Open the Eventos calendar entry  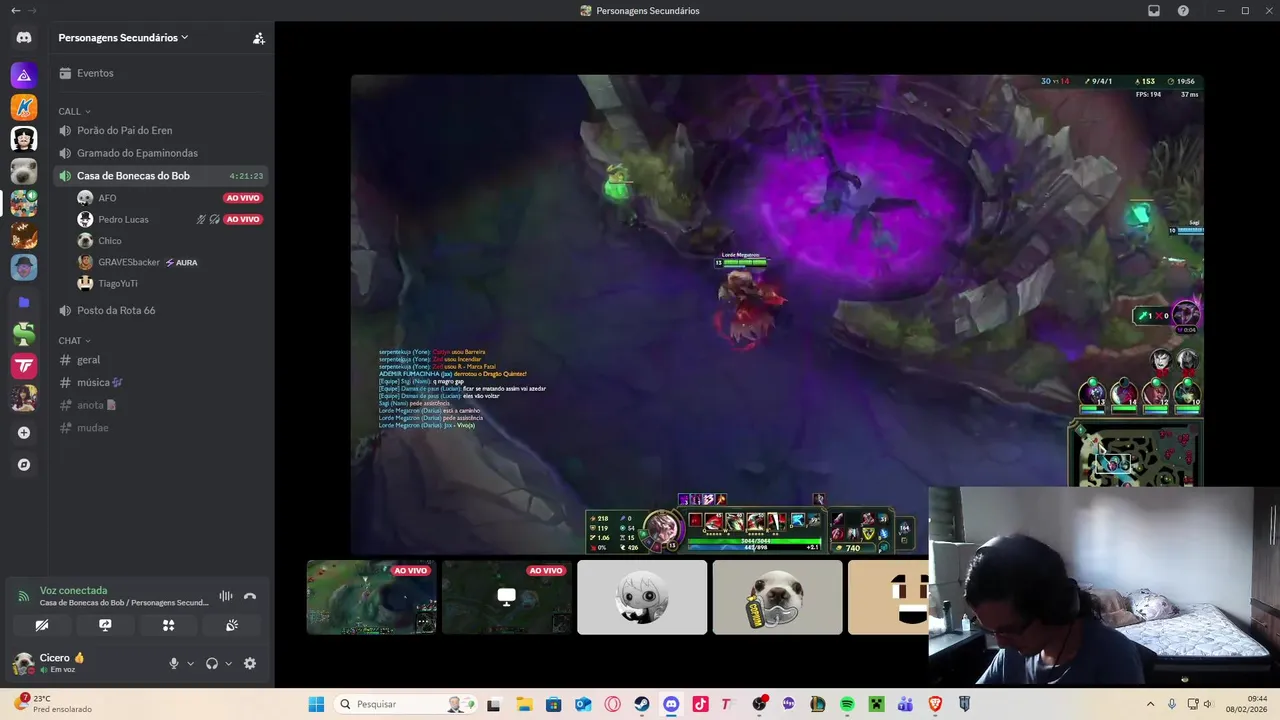[x=160, y=73]
